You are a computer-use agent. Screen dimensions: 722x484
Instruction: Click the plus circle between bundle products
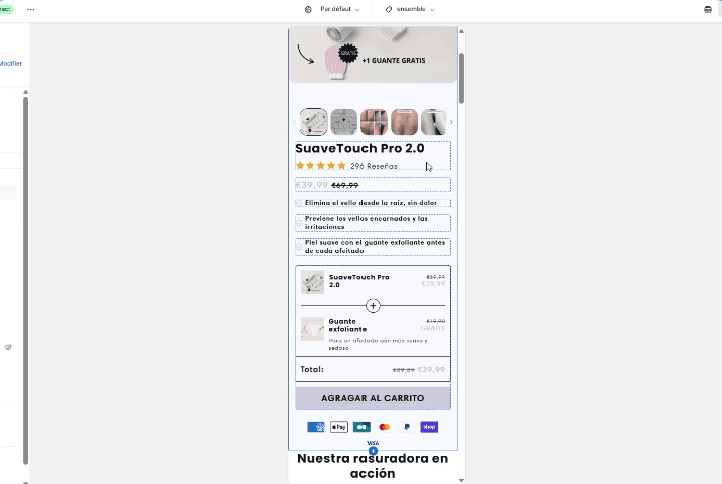373,305
